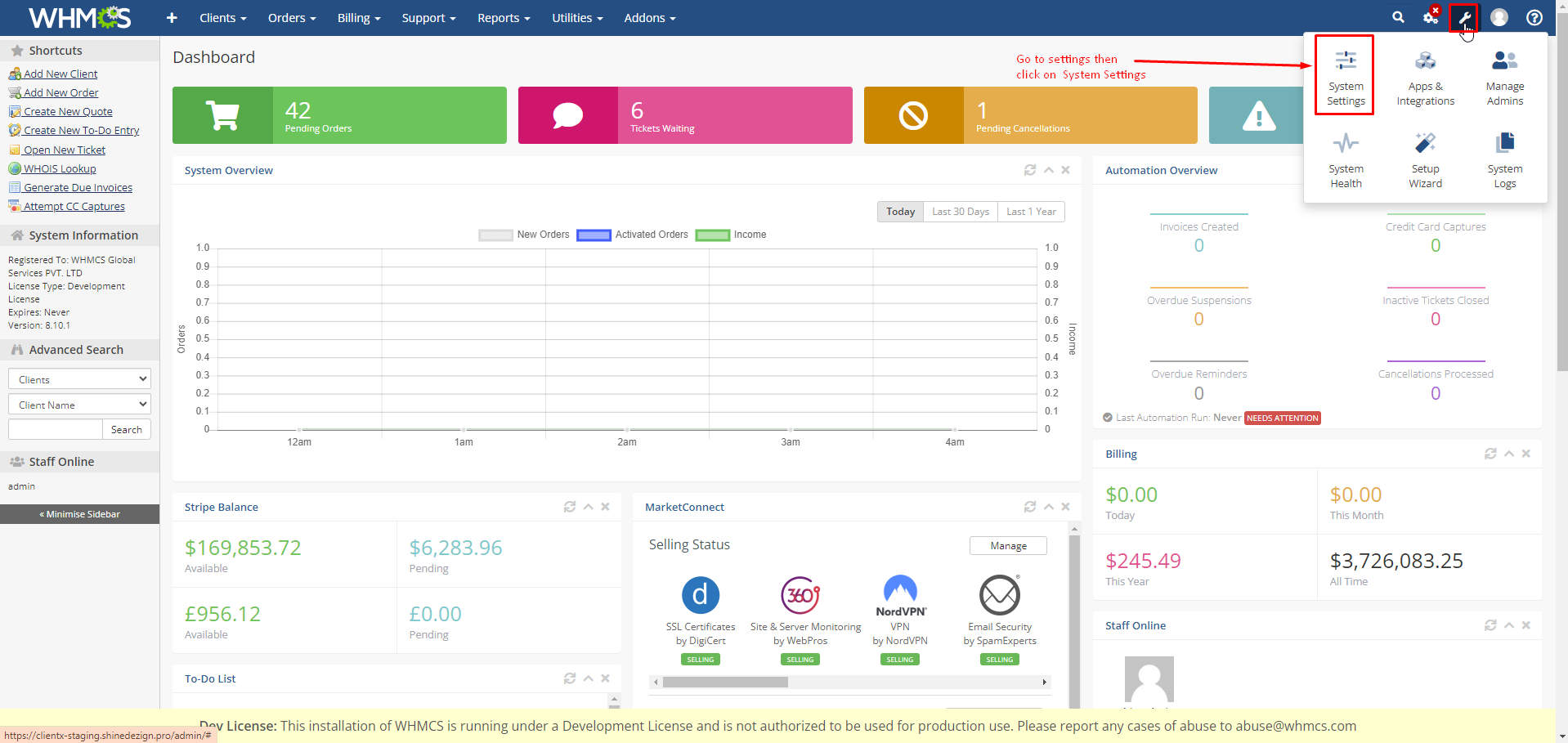Toggle New Orders series in chart legend
The width and height of the screenshot is (1568, 743).
pos(524,235)
